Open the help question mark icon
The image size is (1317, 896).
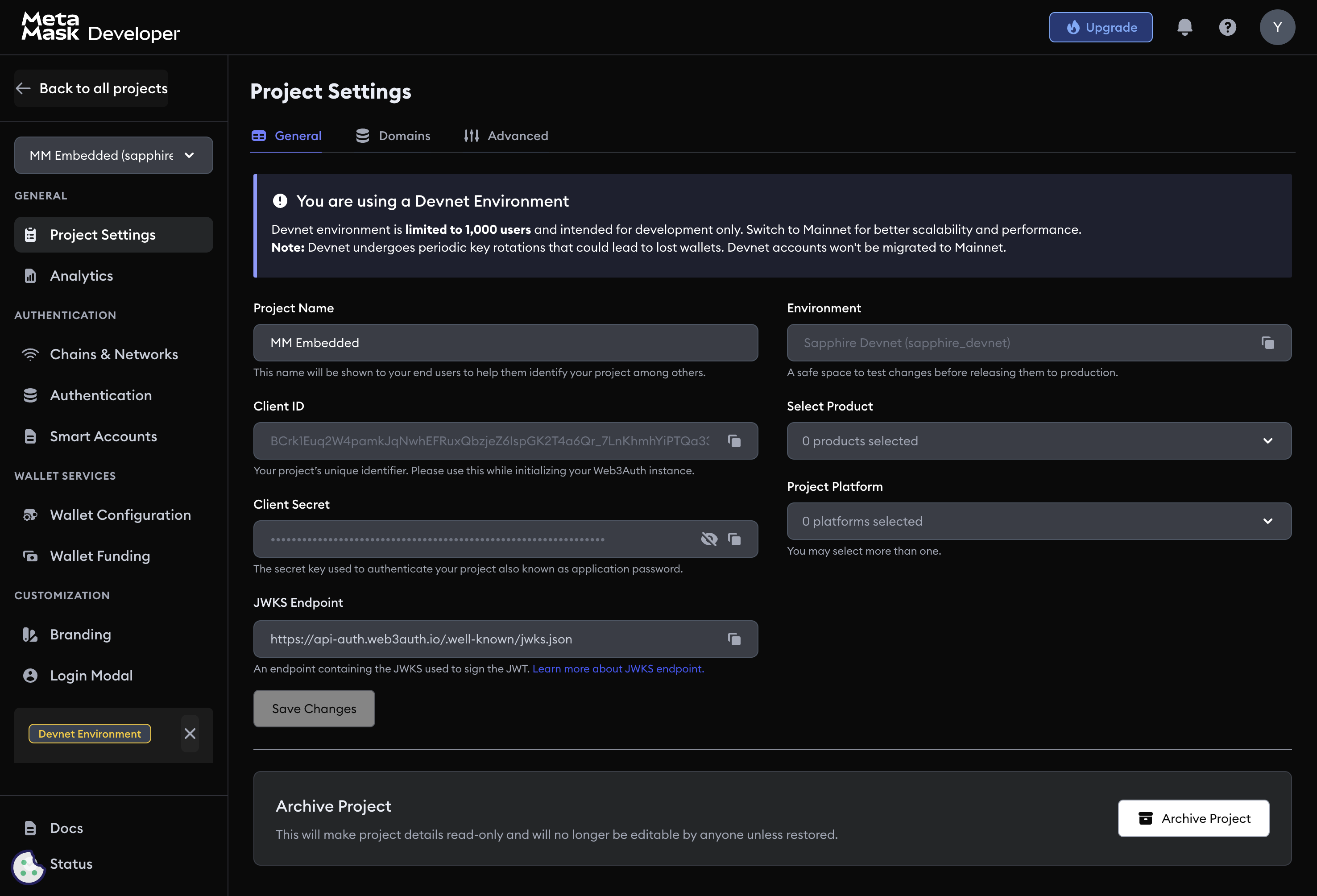click(x=1227, y=27)
